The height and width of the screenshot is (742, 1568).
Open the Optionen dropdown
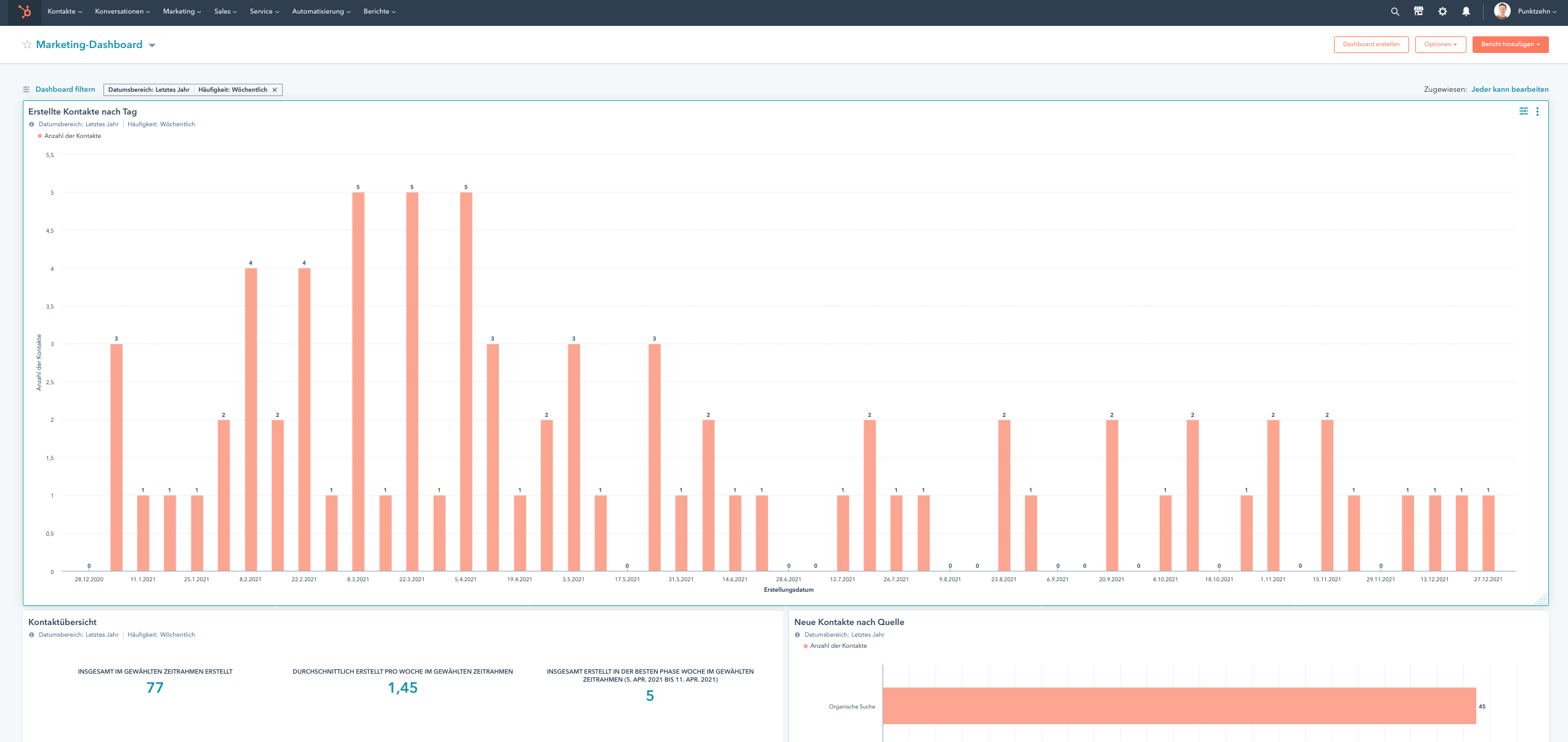click(1440, 44)
